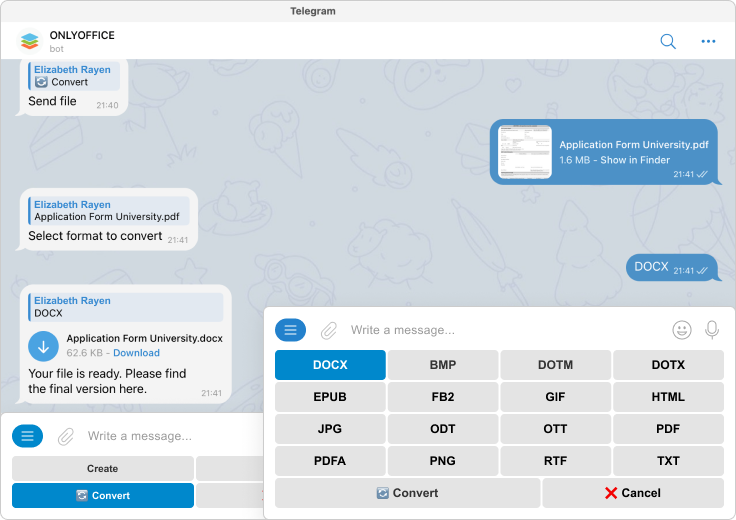
Task: Click the Cancel button with red X
Action: (633, 493)
